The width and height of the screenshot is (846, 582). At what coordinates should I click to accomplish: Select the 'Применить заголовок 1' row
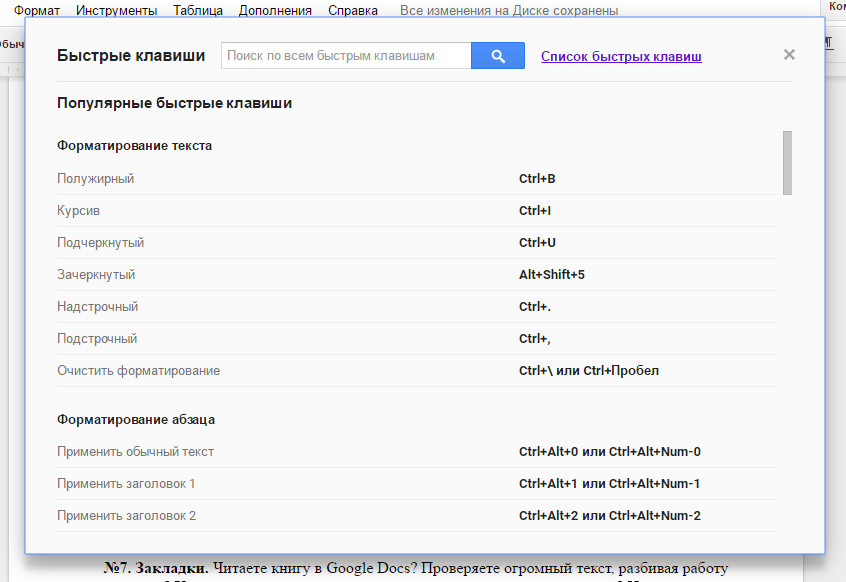417,483
